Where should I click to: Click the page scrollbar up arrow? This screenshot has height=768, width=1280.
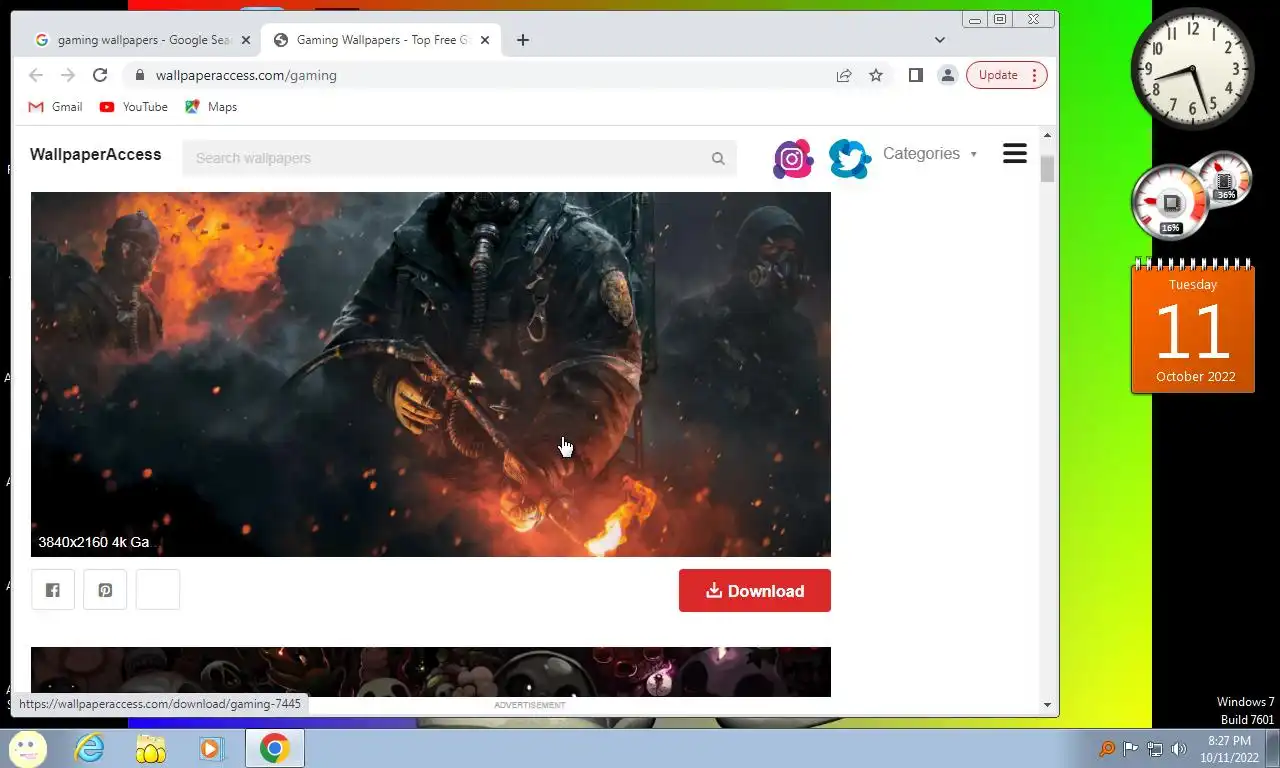click(x=1048, y=136)
